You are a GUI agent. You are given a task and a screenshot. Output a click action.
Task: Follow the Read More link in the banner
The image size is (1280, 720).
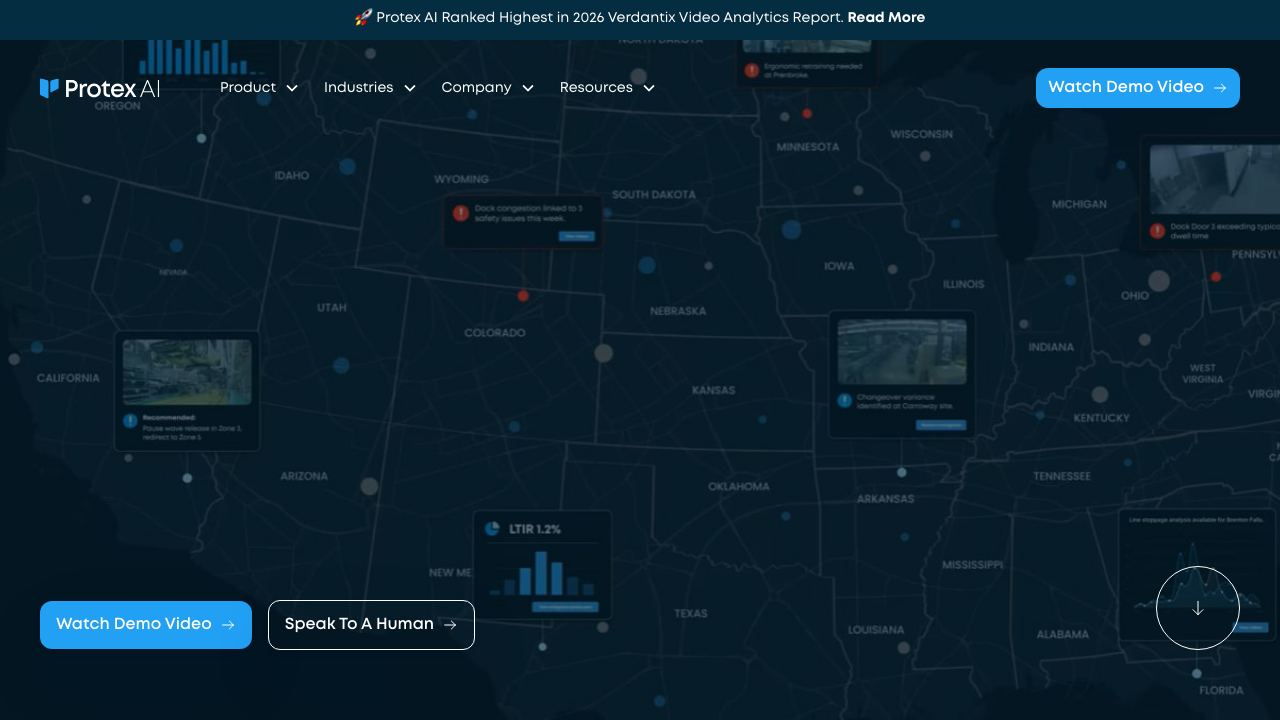click(x=886, y=18)
